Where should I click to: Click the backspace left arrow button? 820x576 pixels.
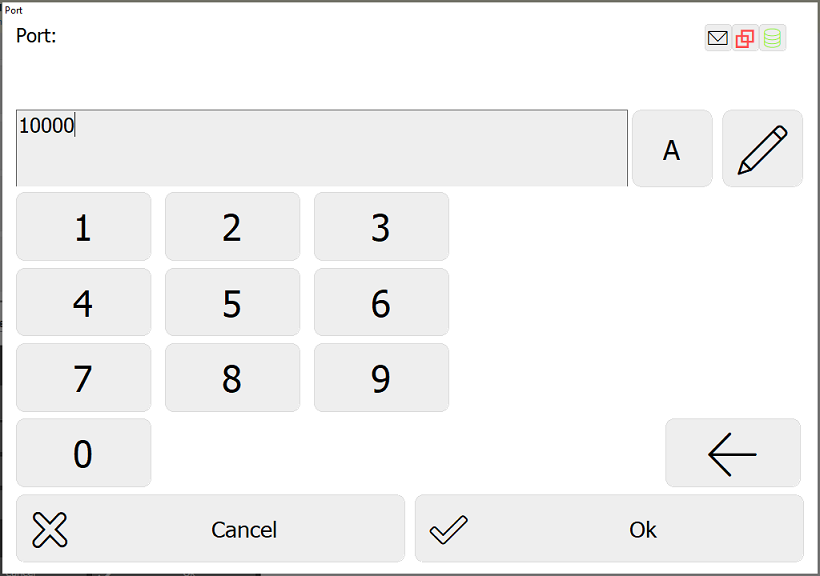click(x=733, y=453)
